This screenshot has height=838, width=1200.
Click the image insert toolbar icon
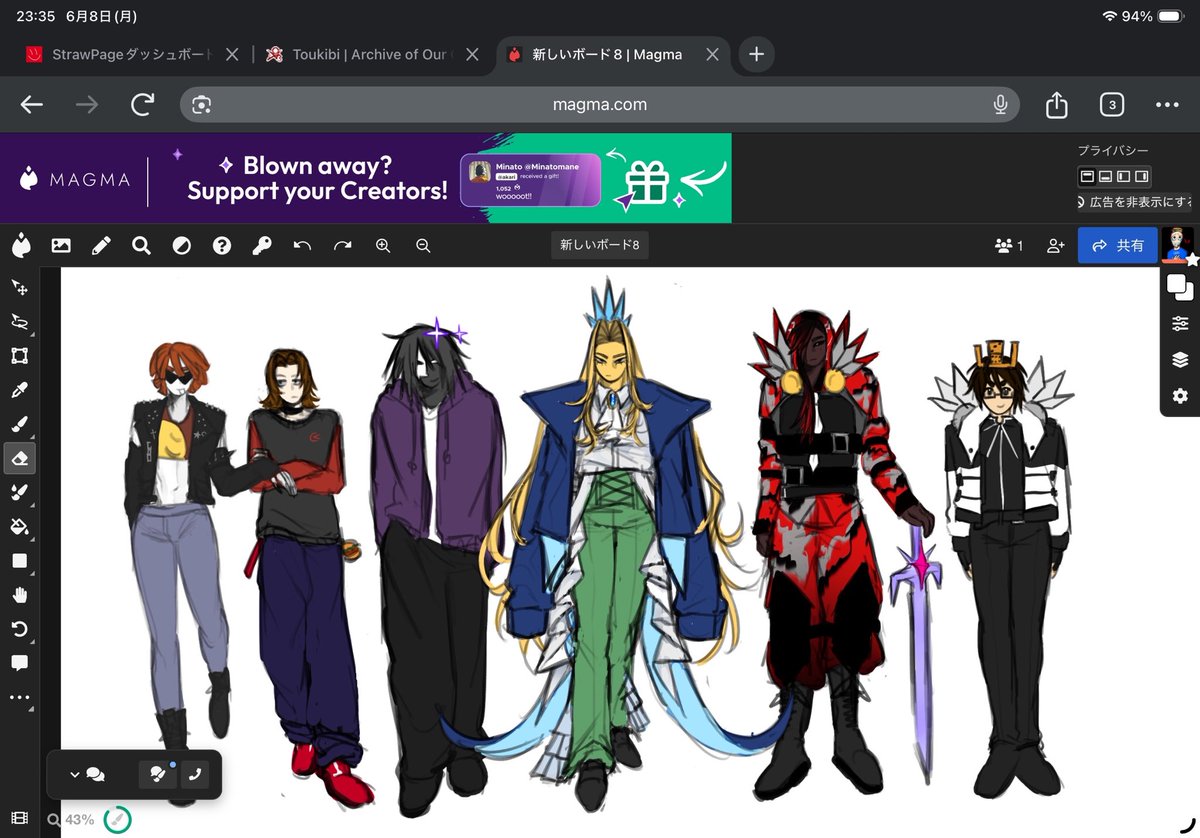(61, 245)
